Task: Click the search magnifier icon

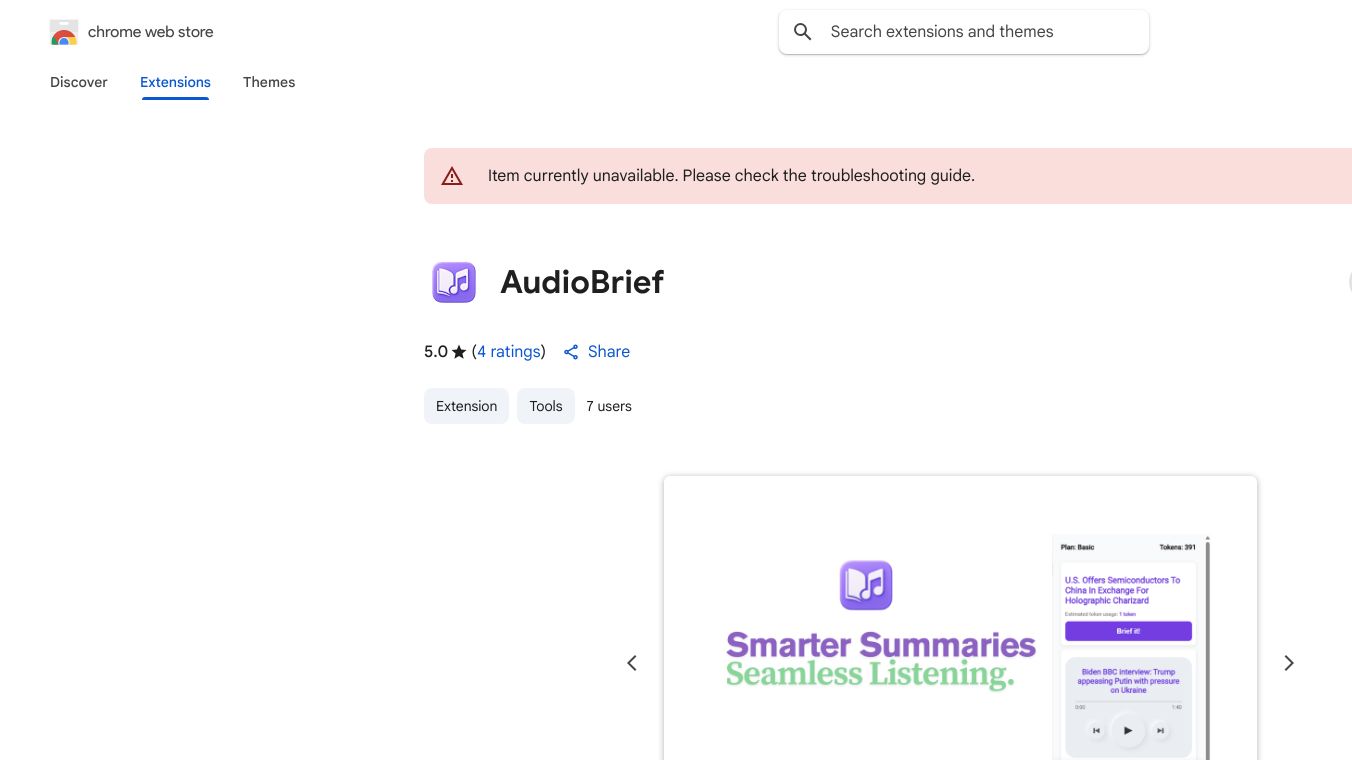Action: click(802, 32)
